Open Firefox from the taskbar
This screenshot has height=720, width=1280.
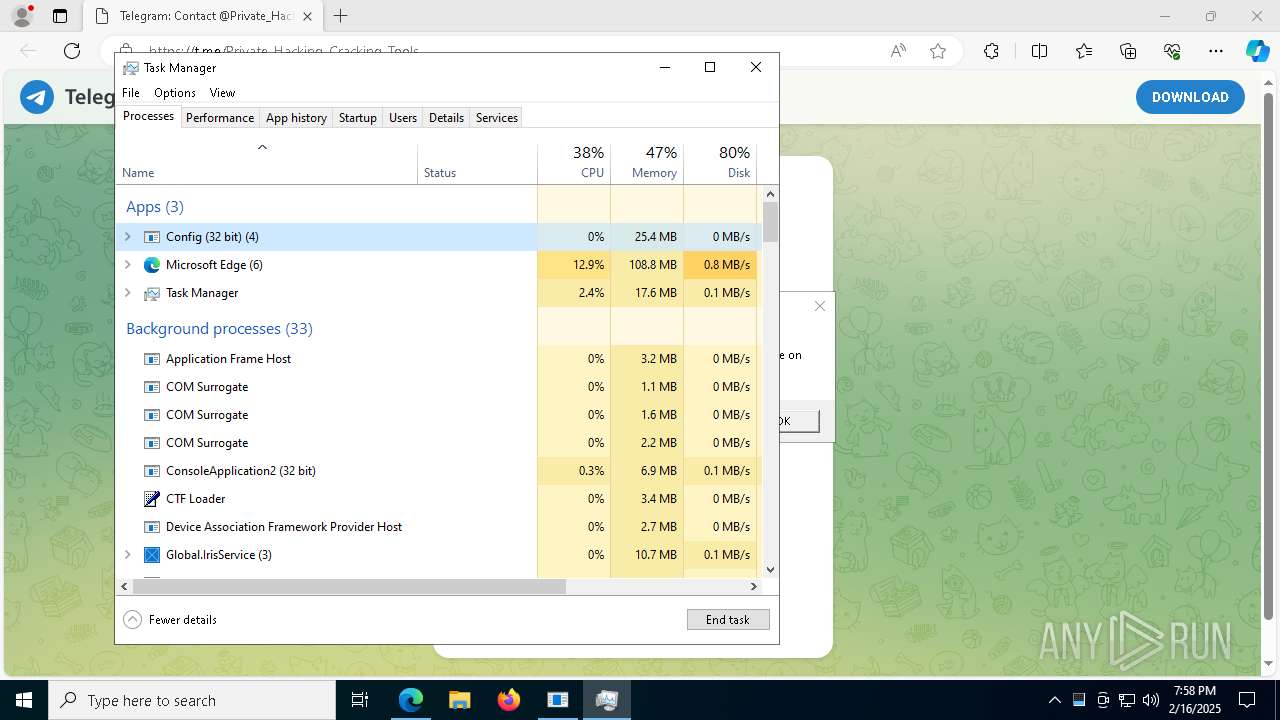[x=509, y=700]
